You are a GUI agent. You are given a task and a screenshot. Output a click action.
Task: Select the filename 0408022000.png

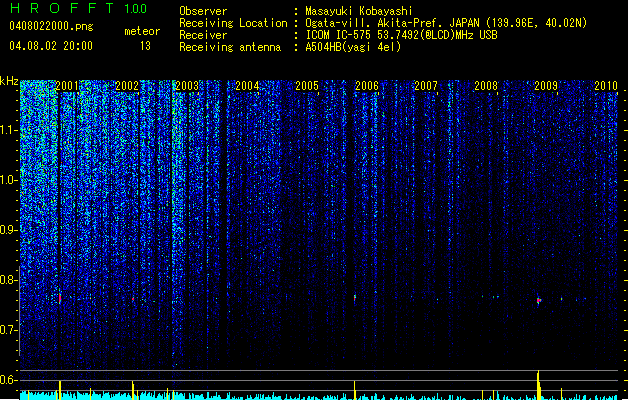[x=51, y=26]
